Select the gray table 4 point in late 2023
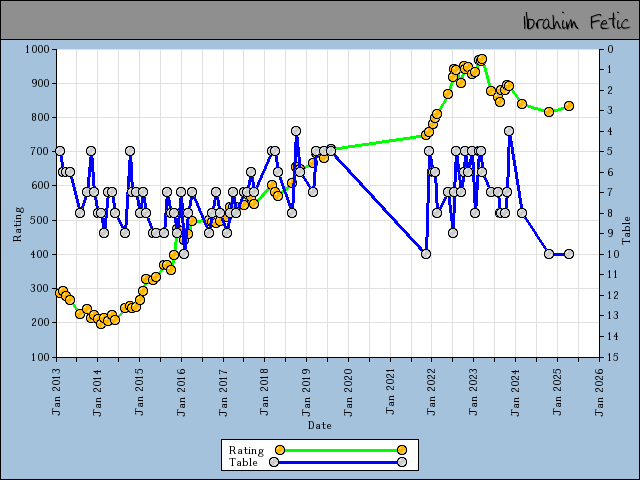This screenshot has width=640, height=480. pos(509,131)
